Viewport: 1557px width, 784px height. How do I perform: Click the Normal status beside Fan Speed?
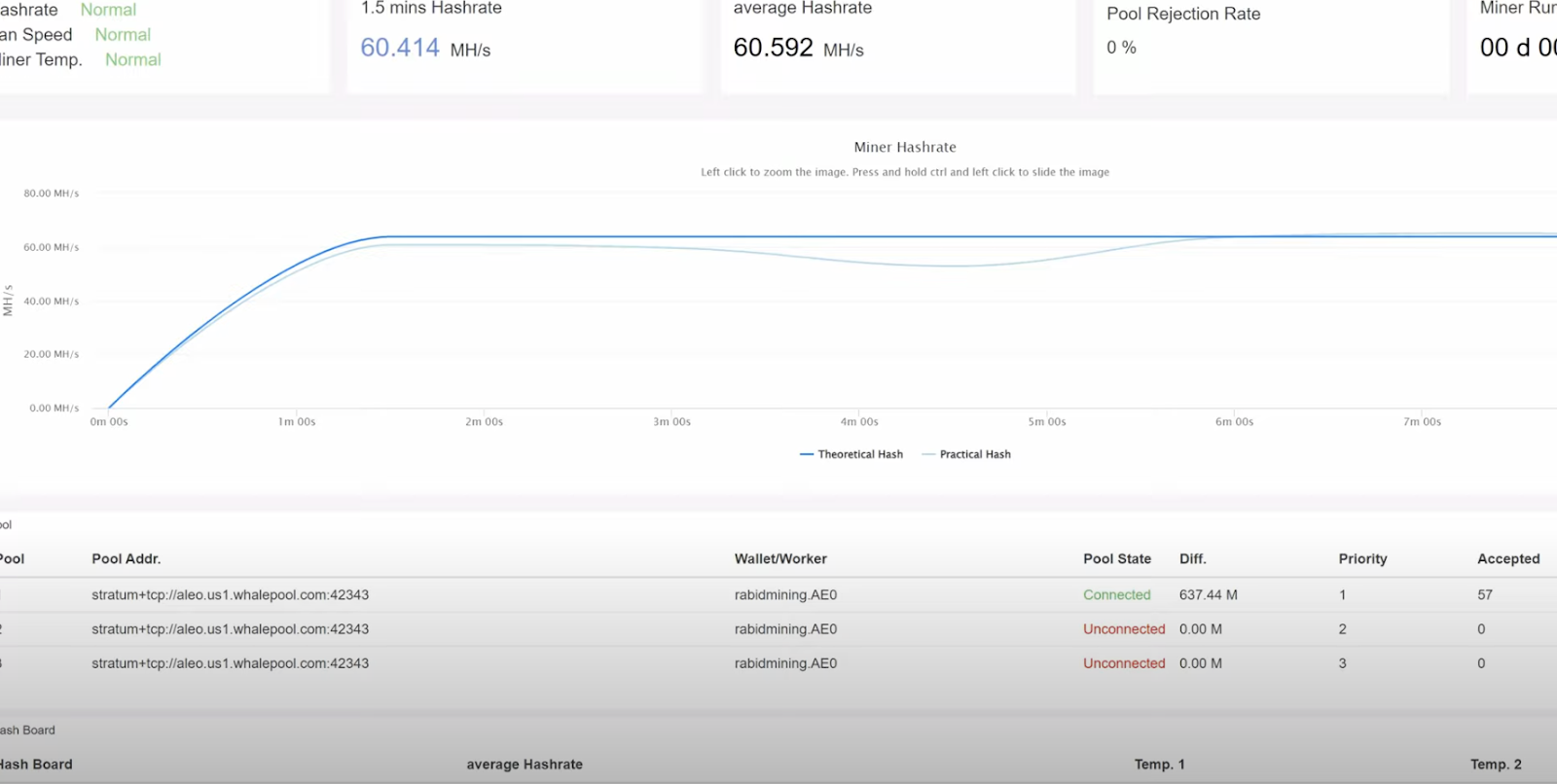pos(123,35)
